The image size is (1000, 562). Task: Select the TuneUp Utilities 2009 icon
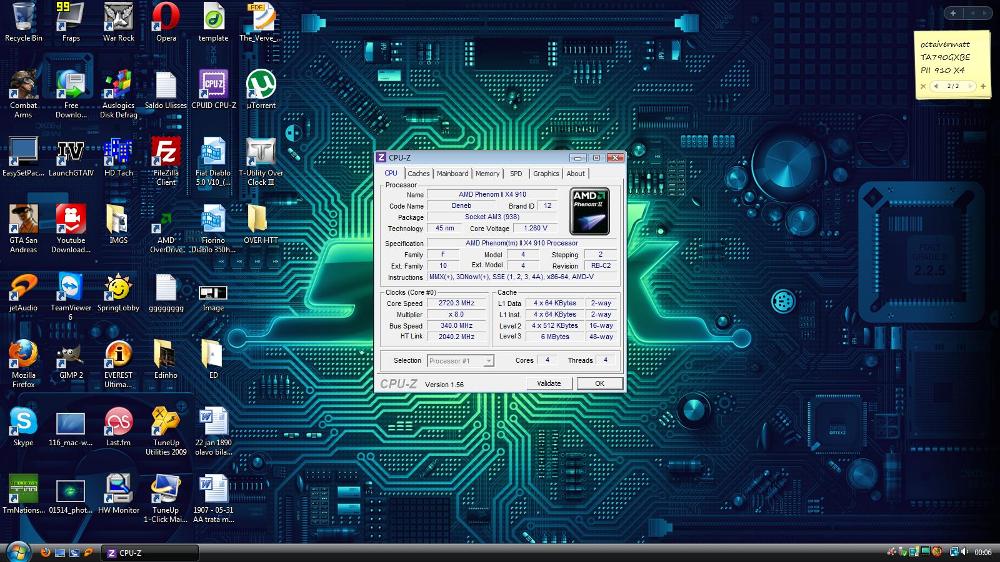(x=166, y=431)
